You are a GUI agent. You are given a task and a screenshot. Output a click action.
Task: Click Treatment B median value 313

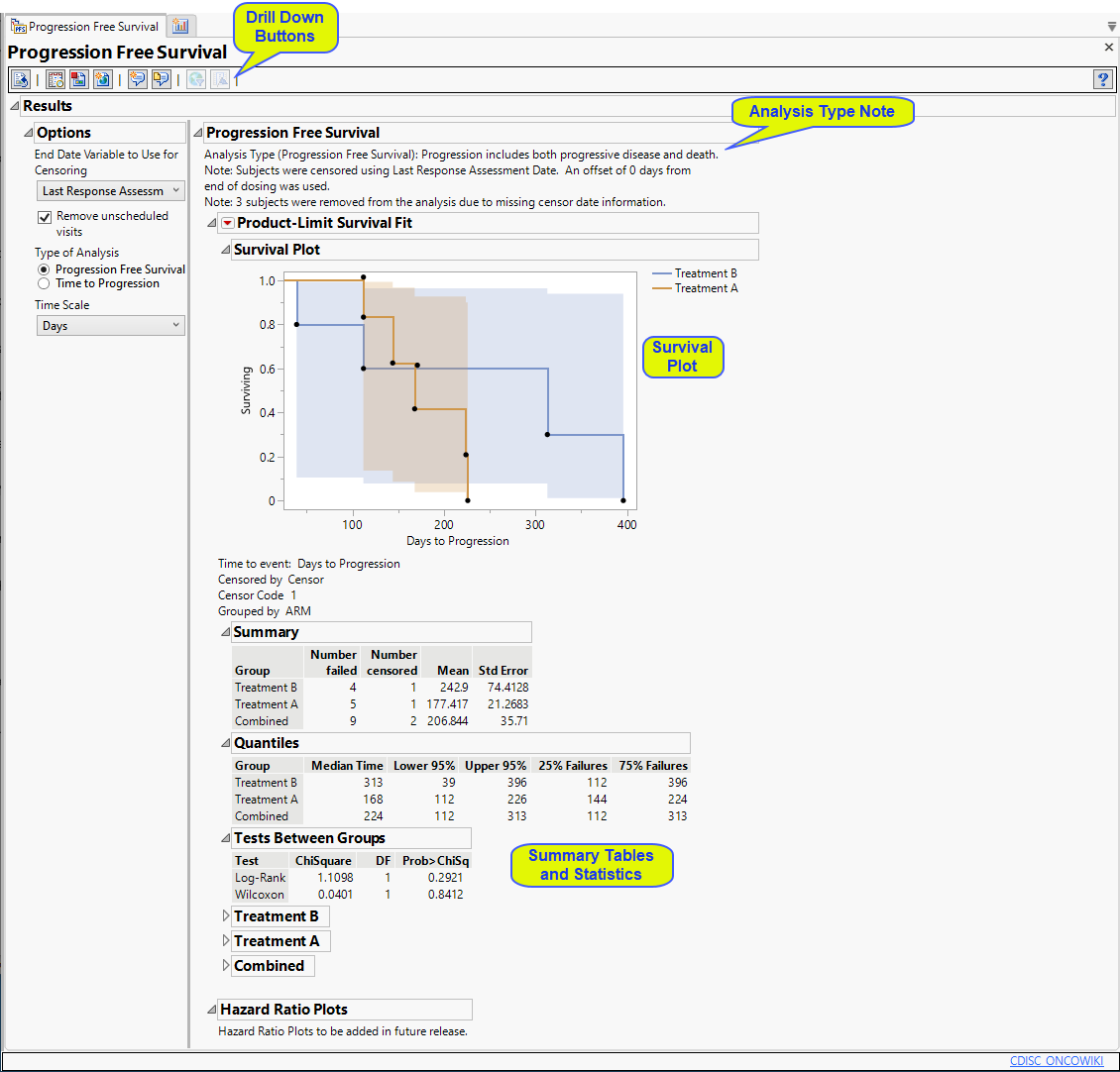[373, 783]
